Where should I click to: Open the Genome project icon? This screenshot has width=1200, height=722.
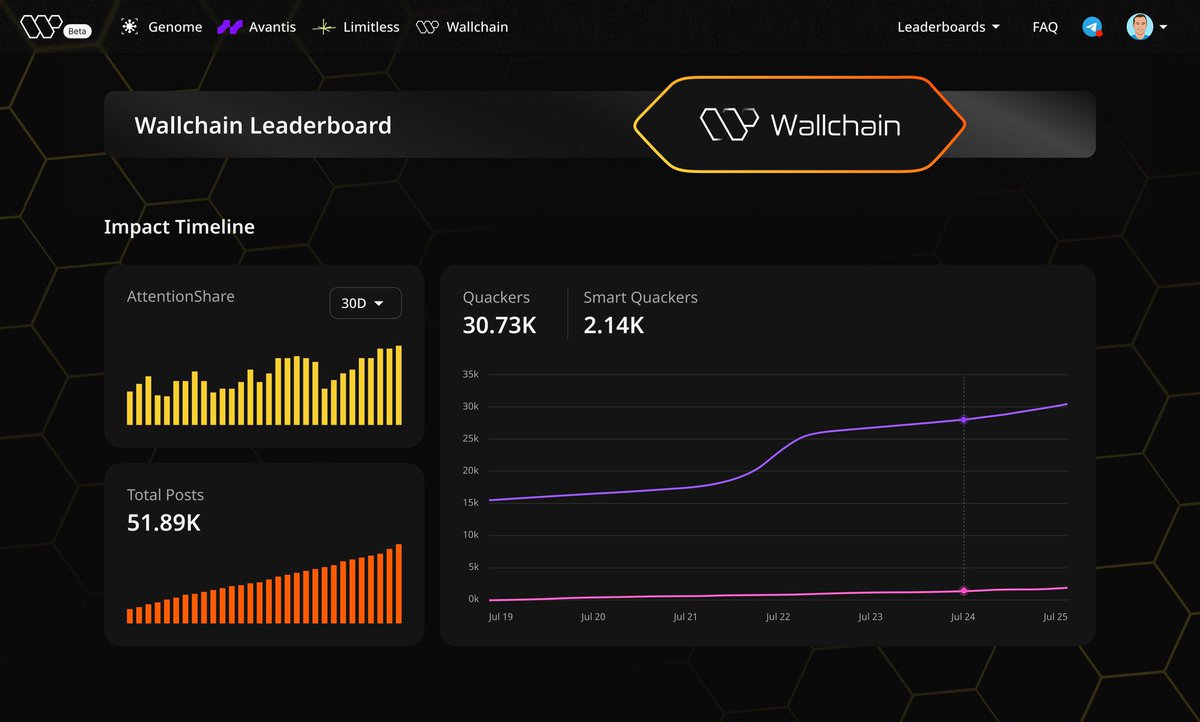[x=129, y=27]
